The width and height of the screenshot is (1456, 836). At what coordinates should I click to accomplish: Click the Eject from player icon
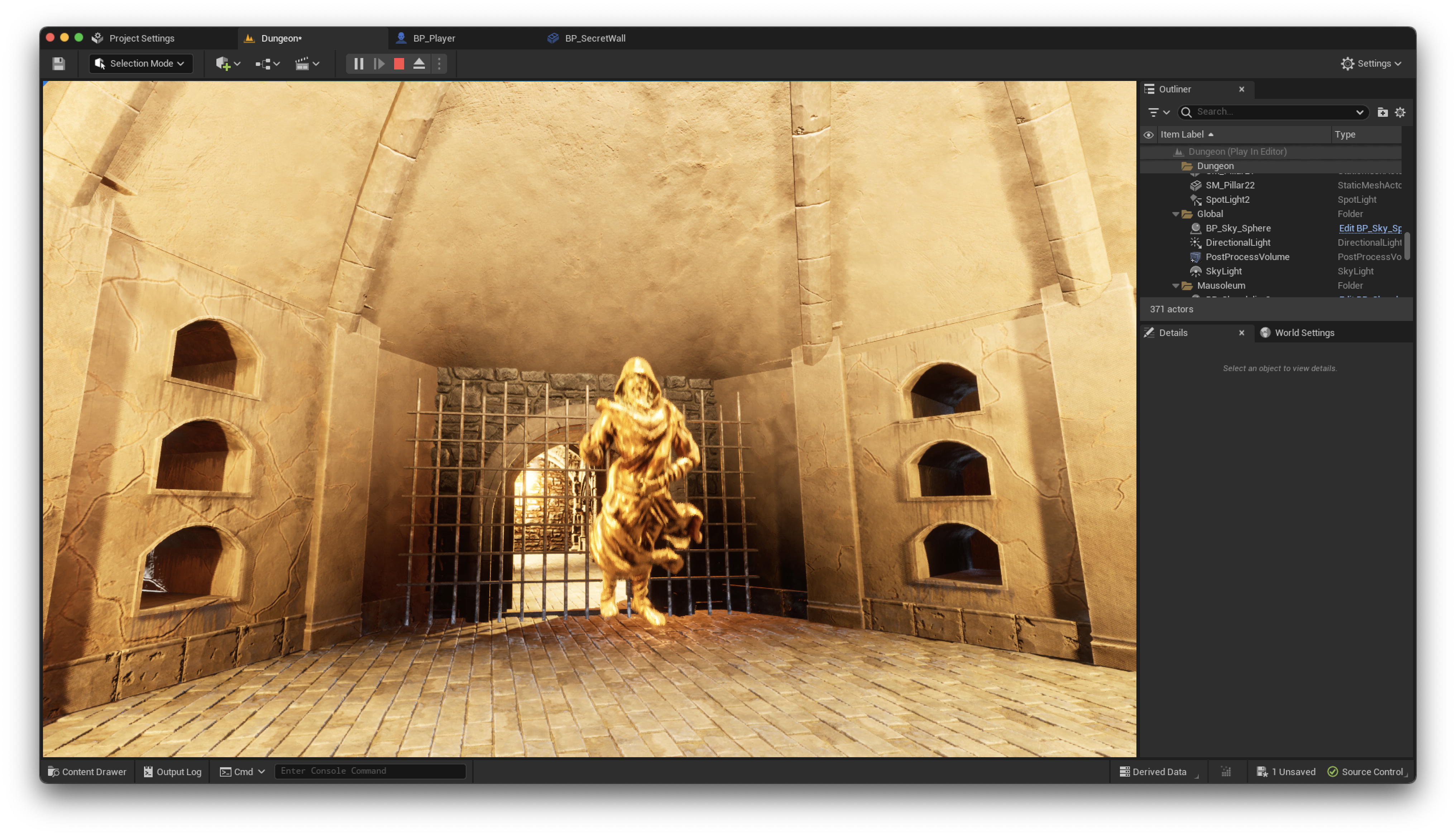tap(419, 64)
